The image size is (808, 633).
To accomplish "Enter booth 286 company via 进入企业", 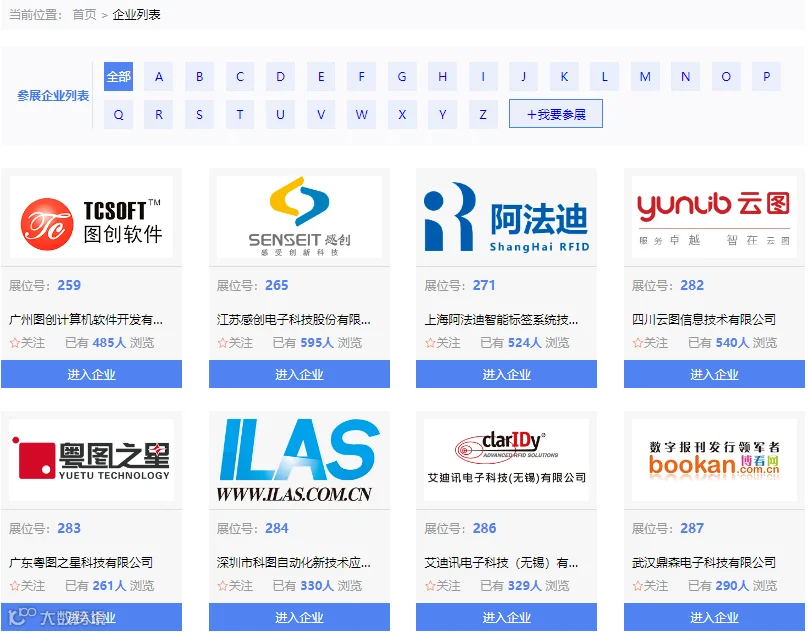I will pyautogui.click(x=507, y=617).
